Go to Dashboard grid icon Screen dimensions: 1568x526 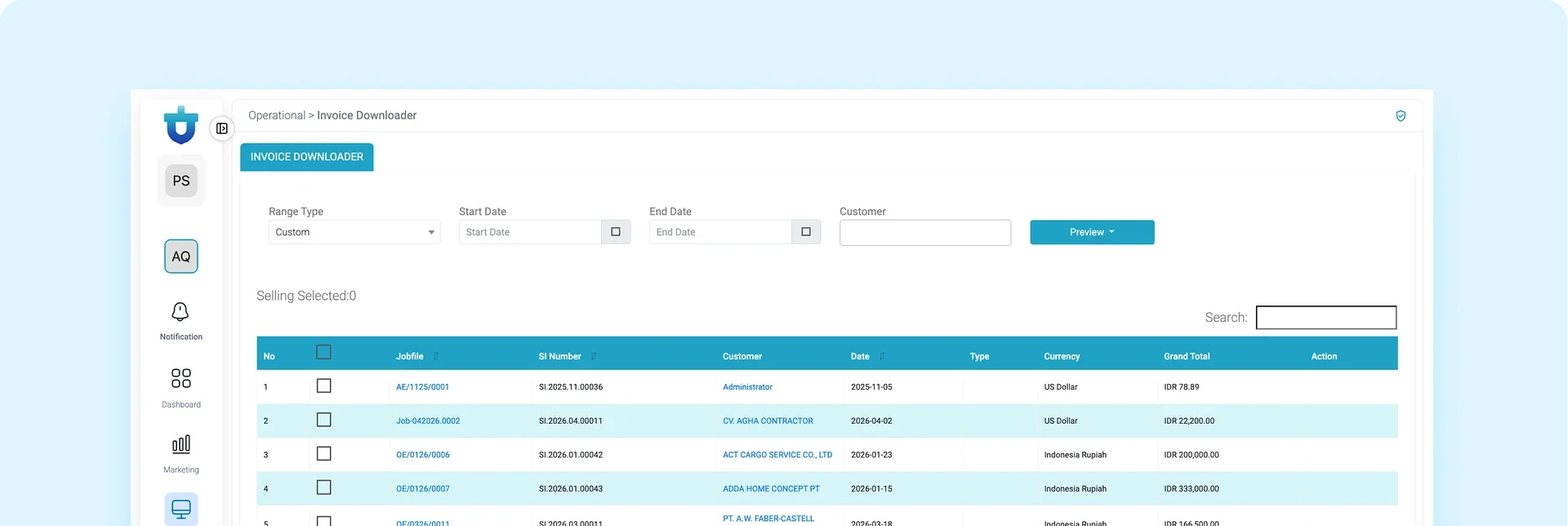click(181, 378)
